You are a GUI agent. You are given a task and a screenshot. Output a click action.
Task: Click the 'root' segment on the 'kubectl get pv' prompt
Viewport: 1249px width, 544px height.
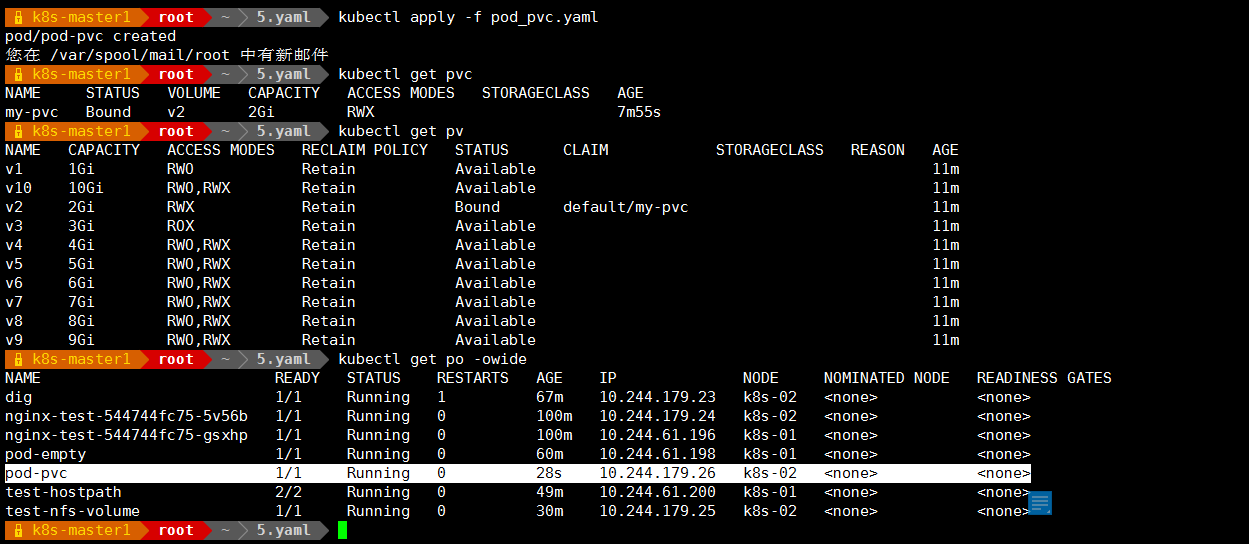coord(176,131)
